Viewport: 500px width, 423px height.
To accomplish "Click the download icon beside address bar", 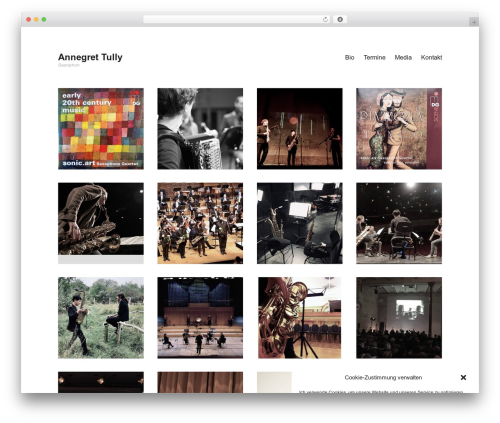I will 340,19.
